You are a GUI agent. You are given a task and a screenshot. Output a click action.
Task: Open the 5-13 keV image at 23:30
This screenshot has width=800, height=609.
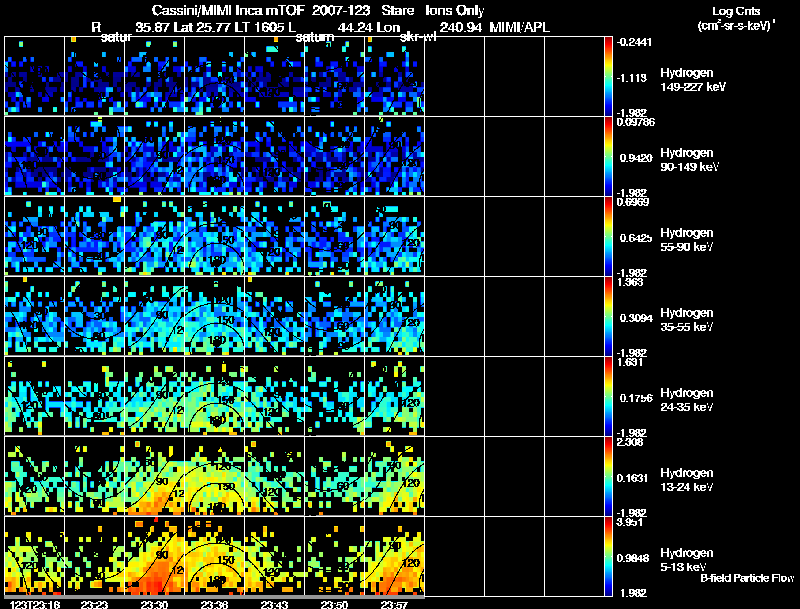tap(155, 556)
